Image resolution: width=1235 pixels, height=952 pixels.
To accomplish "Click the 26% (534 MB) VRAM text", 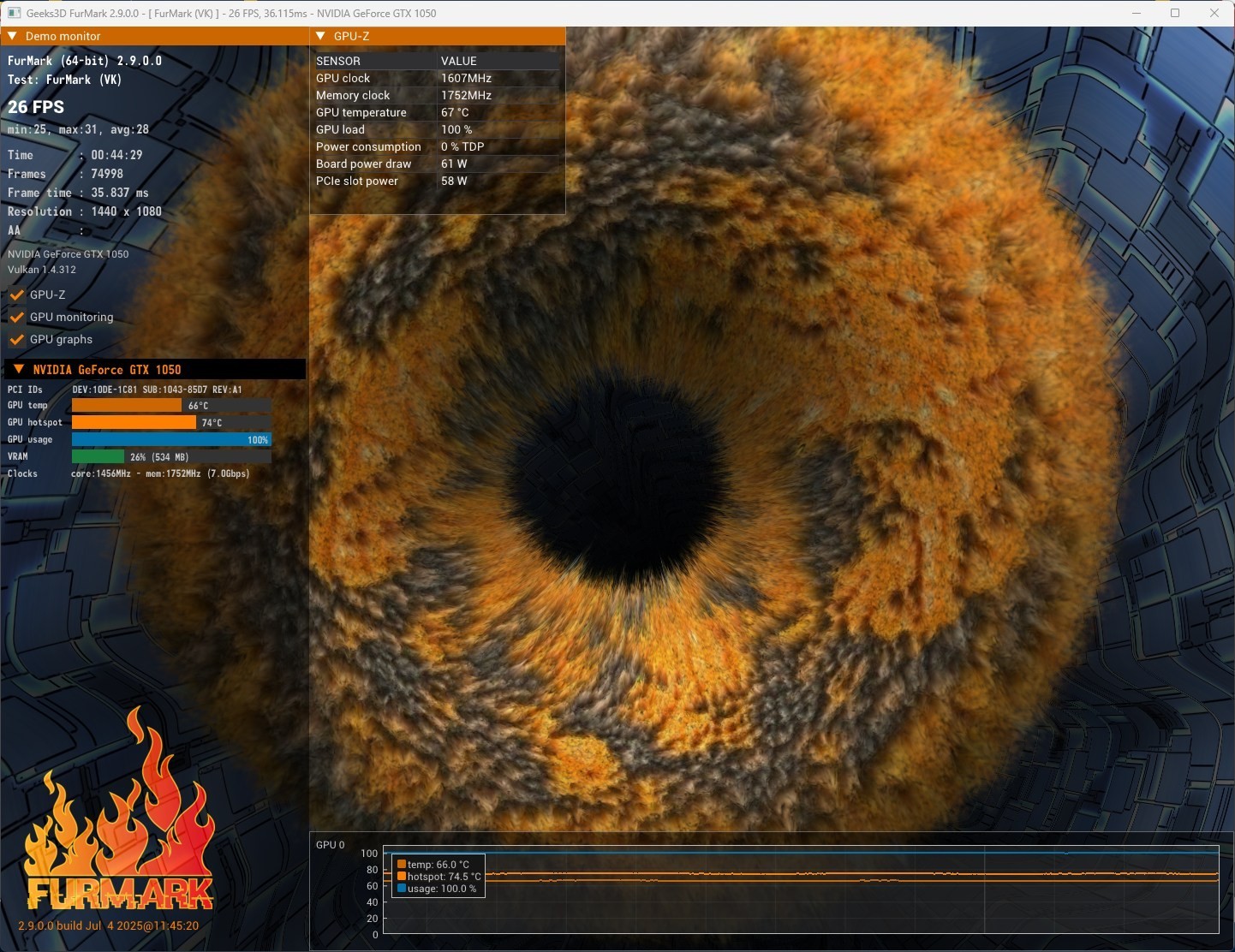I will (x=159, y=457).
